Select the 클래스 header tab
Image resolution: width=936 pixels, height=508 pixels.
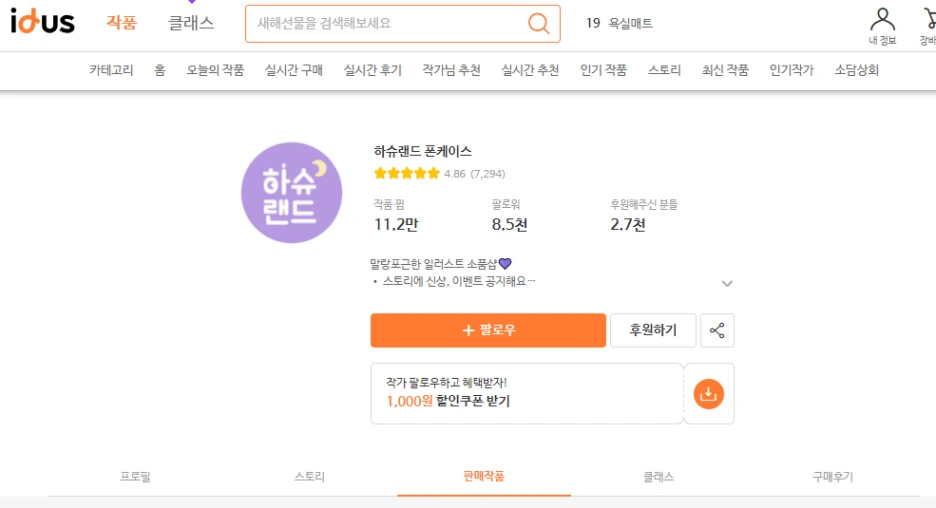pos(190,23)
